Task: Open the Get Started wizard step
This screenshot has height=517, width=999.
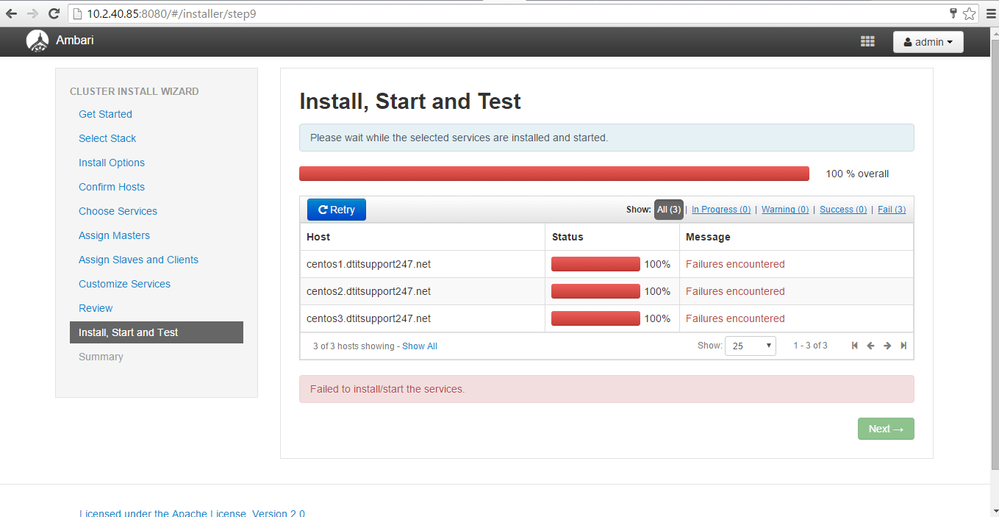Action: point(105,114)
